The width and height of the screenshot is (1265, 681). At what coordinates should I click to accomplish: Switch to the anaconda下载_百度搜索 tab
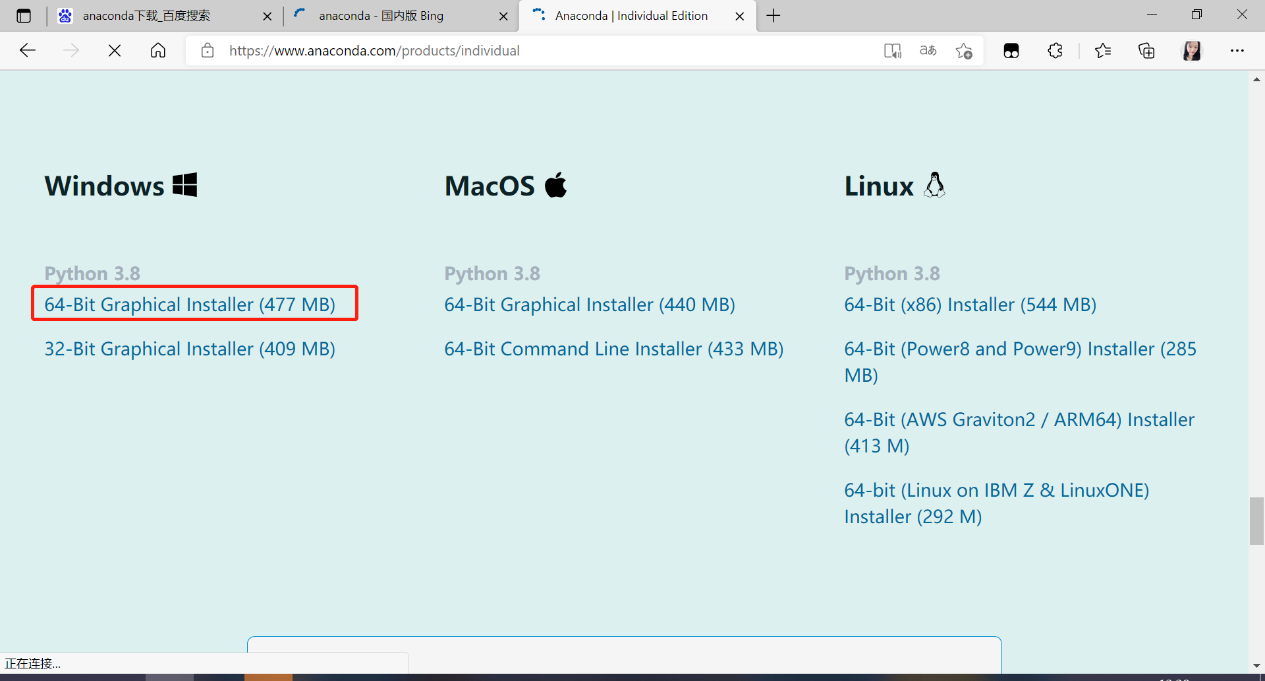coord(165,16)
